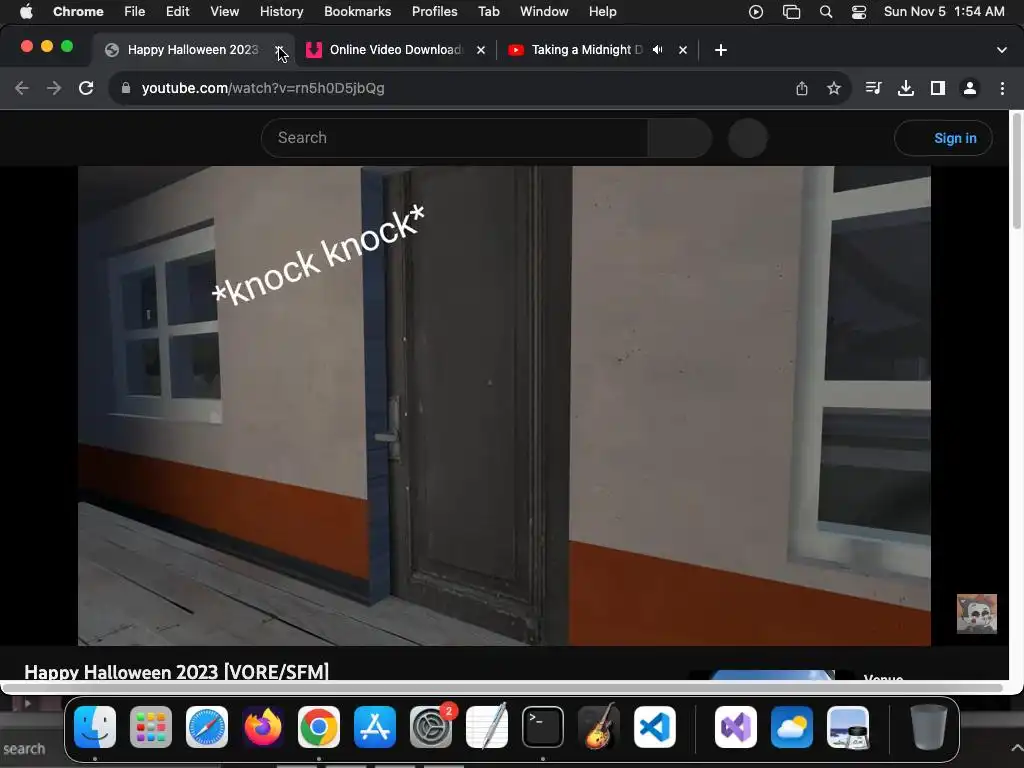Open Google Chrome from the Dock
The width and height of the screenshot is (1024, 768).
[x=319, y=727]
